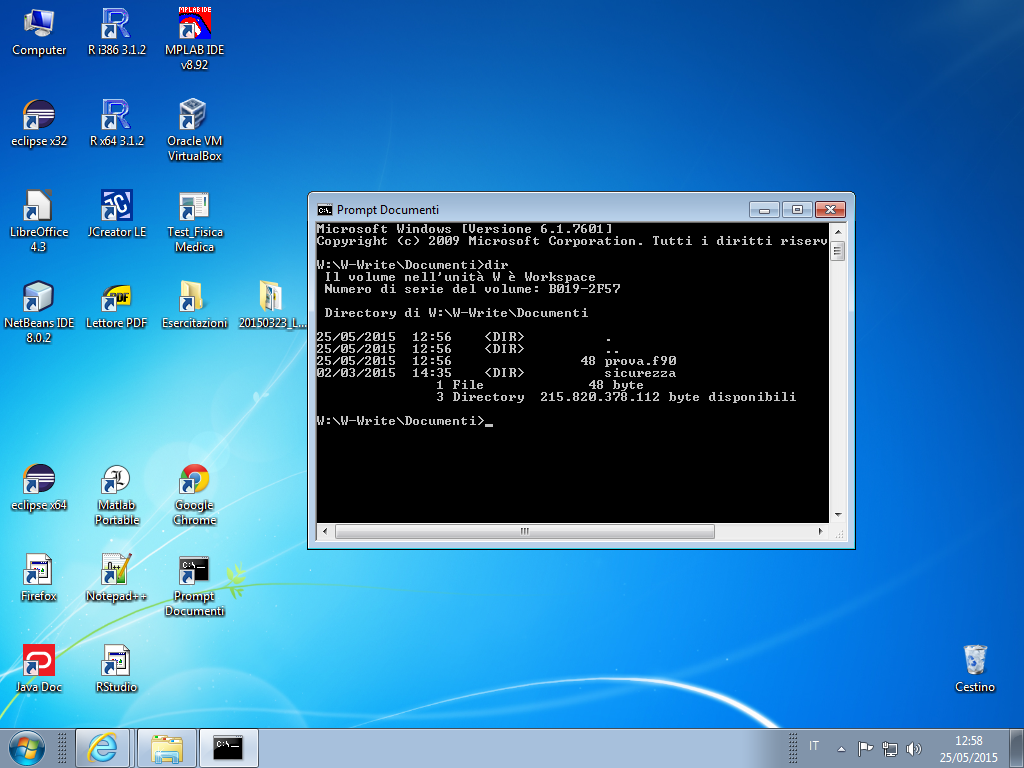Open the IT input language selector
This screenshot has width=1024, height=768.
tap(814, 747)
